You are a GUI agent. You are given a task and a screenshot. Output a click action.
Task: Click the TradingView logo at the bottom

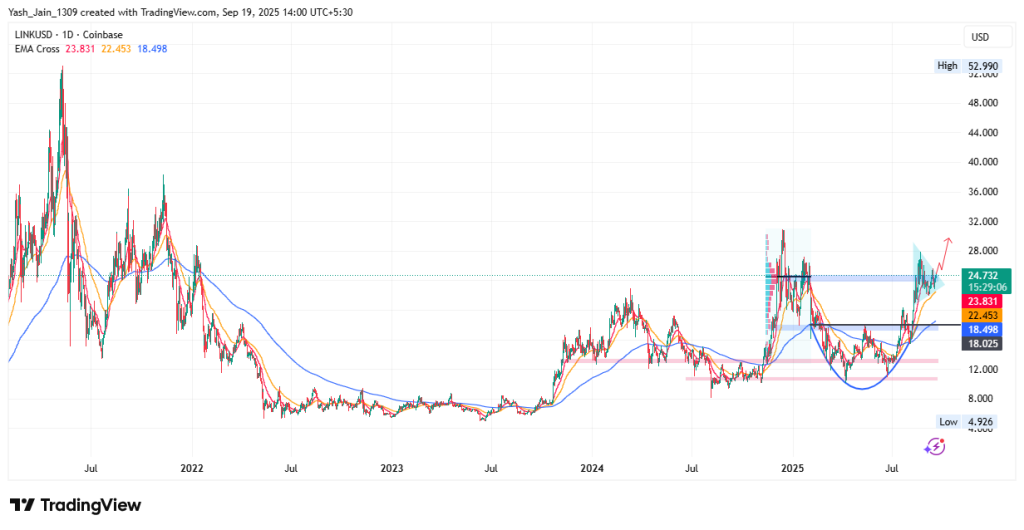pos(76,505)
